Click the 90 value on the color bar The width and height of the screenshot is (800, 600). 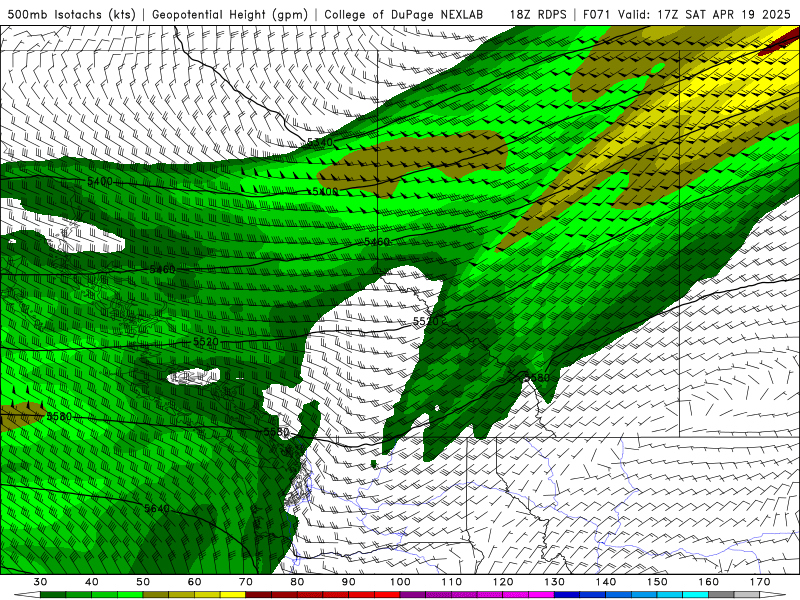click(348, 582)
